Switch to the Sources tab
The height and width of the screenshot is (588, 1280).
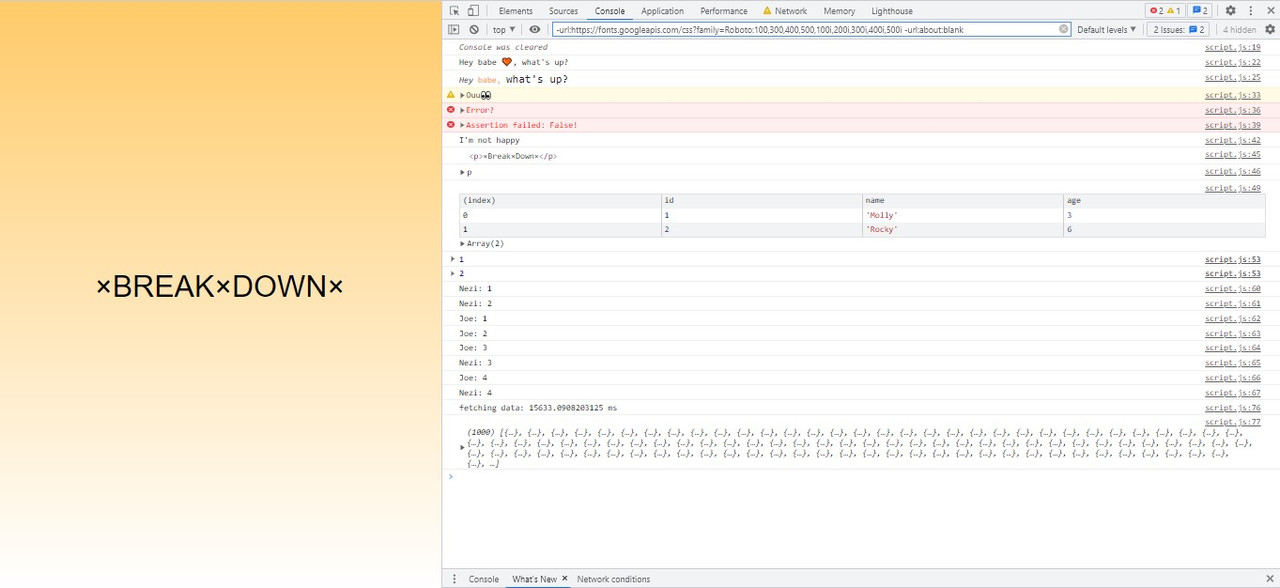(563, 11)
